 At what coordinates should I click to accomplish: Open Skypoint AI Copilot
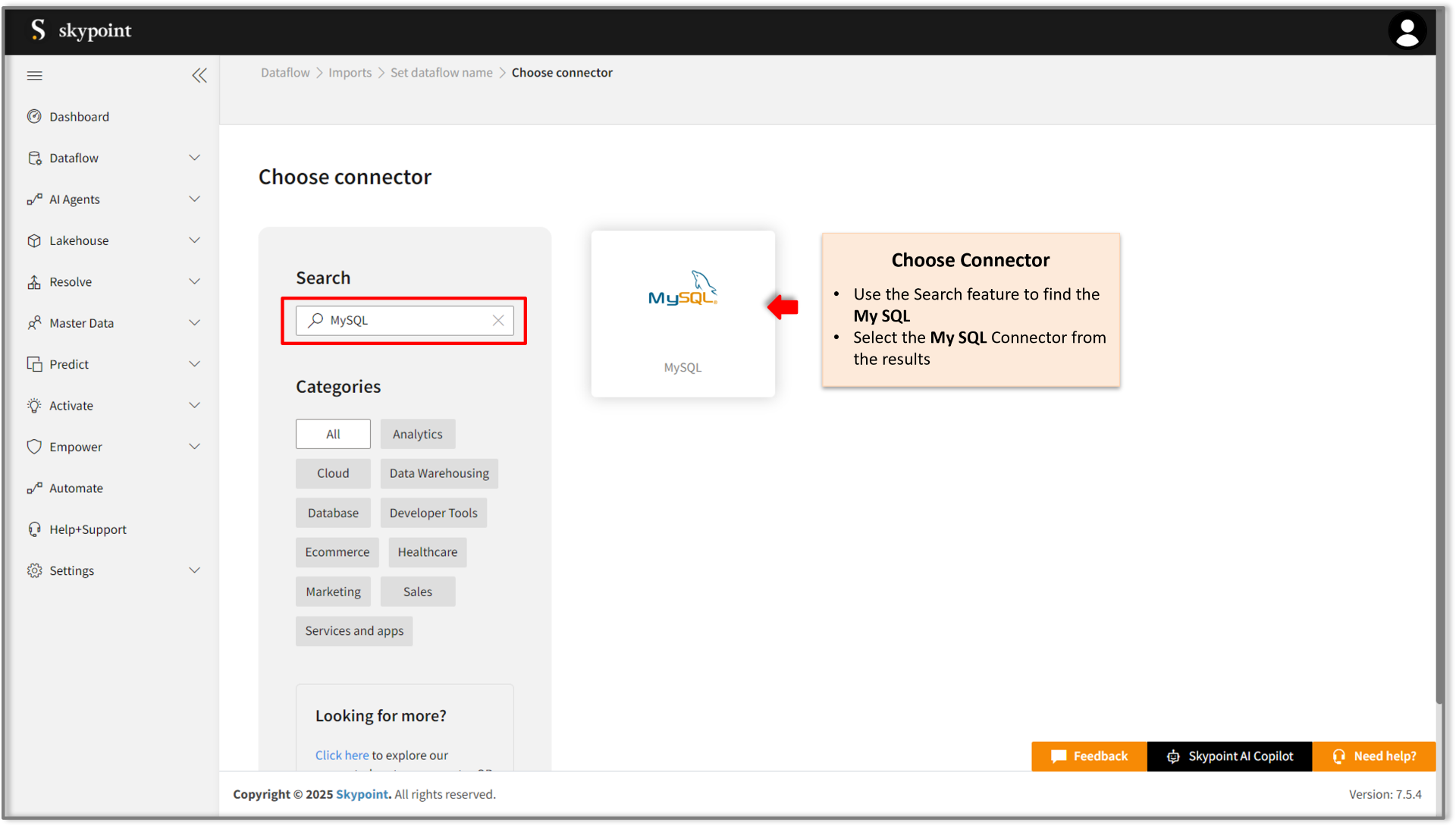point(1229,756)
